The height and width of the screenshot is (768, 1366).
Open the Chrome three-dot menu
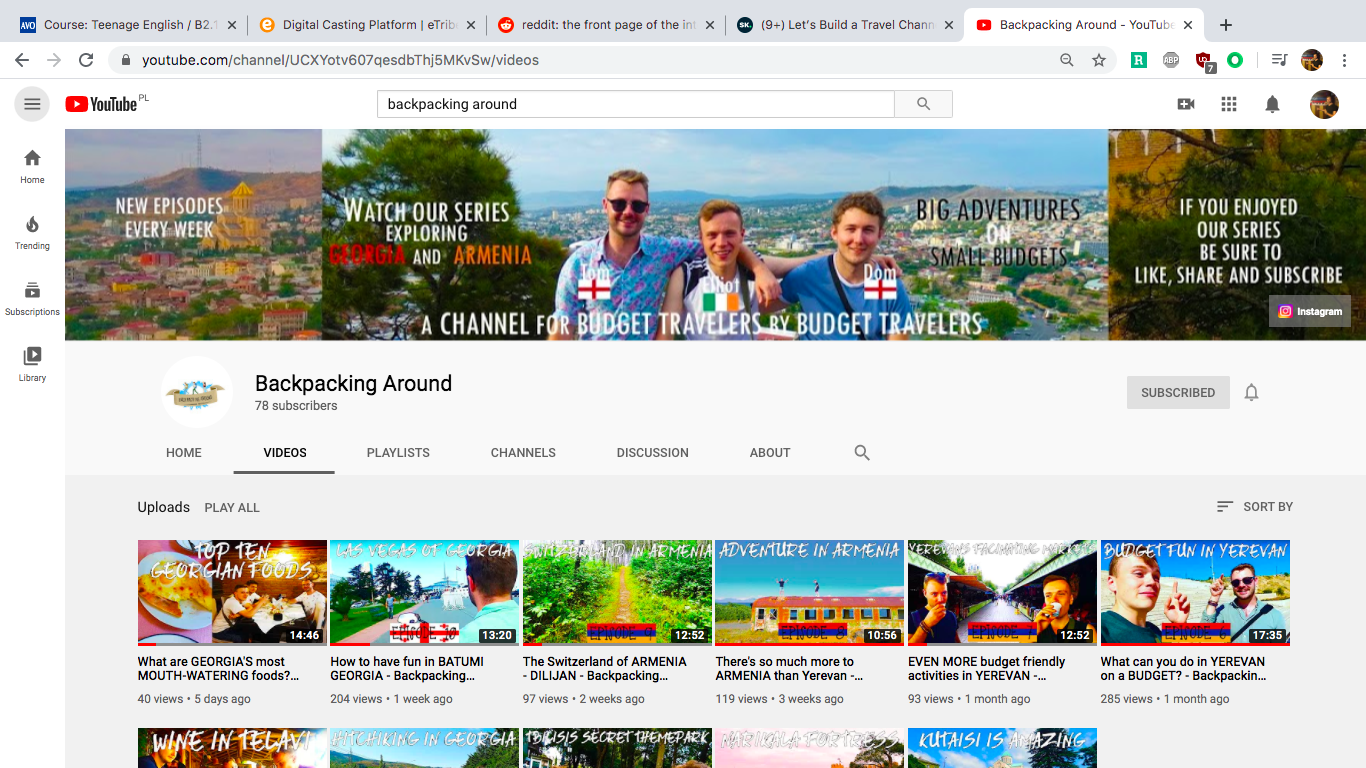[x=1345, y=60]
